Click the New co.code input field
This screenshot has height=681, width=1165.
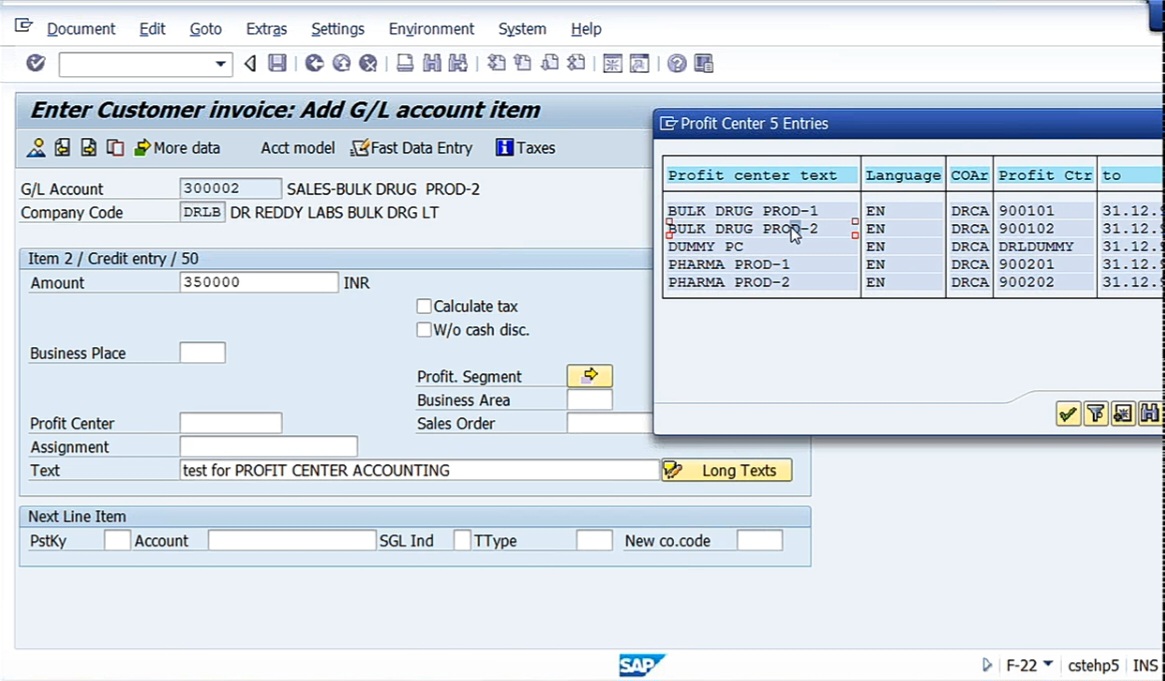(759, 541)
